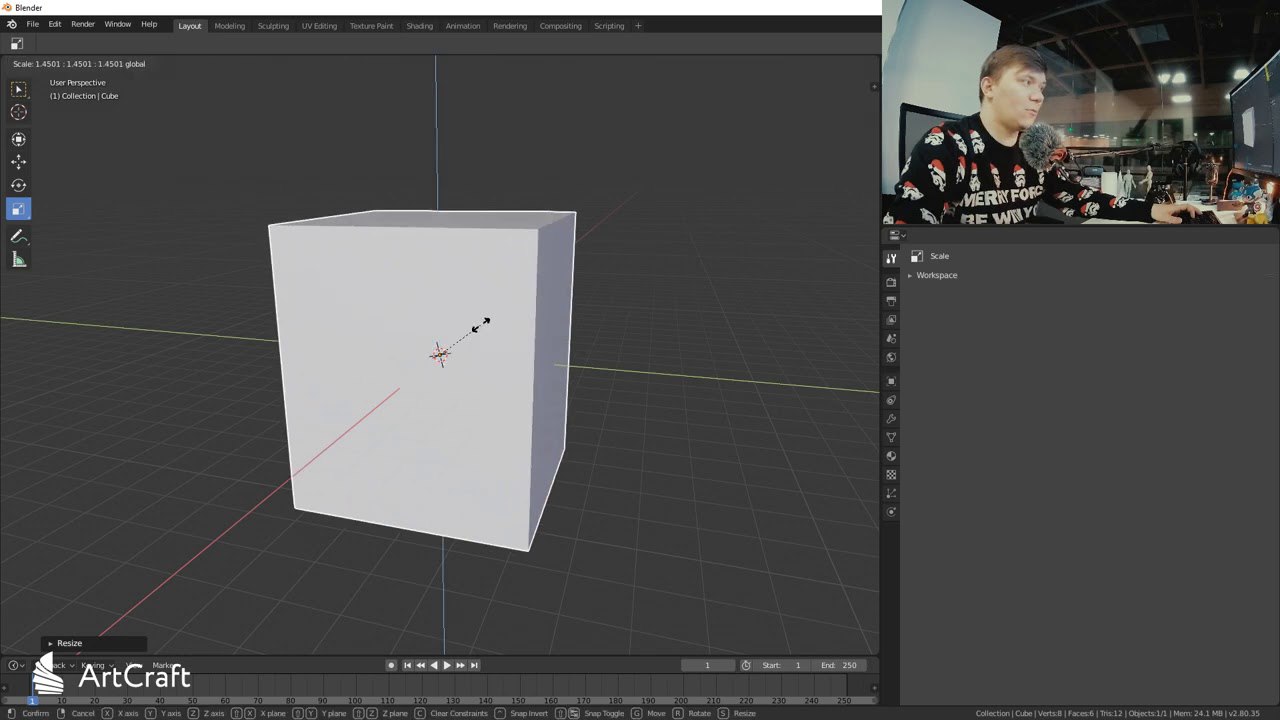Image resolution: width=1280 pixels, height=720 pixels.
Task: Open the Material properties tab
Action: [x=891, y=456]
